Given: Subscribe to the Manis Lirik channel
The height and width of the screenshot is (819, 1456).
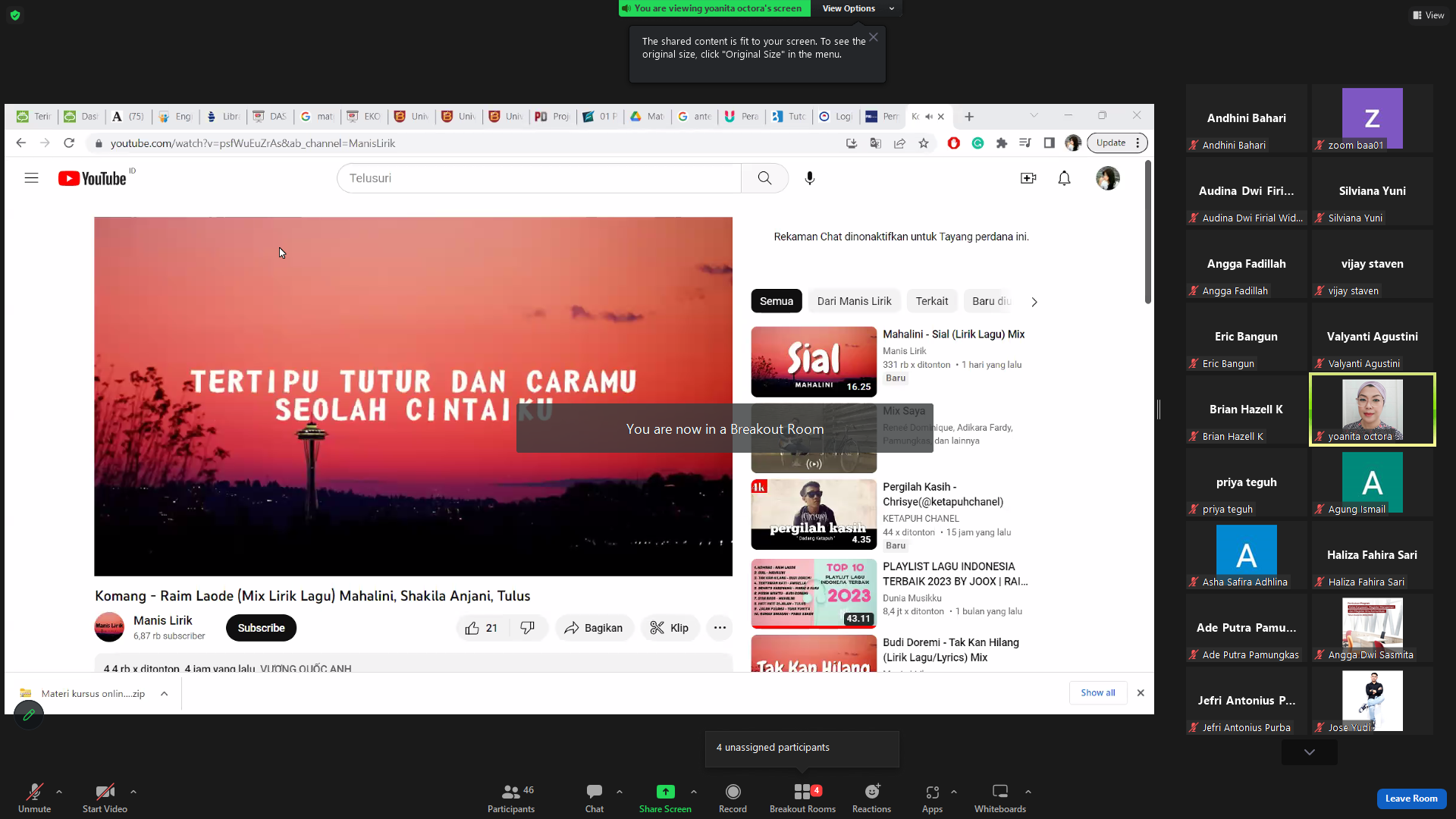Looking at the screenshot, I should pos(261,628).
